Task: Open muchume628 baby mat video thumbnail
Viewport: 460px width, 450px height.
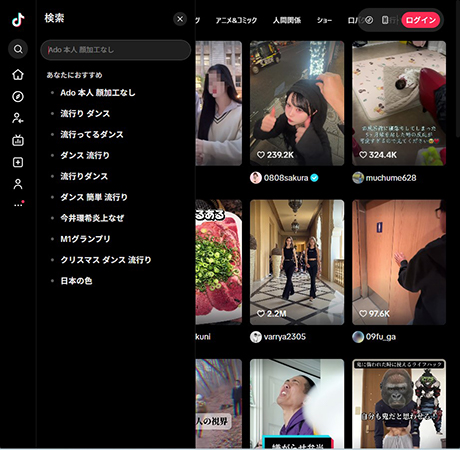Action: pyautogui.click(x=399, y=103)
